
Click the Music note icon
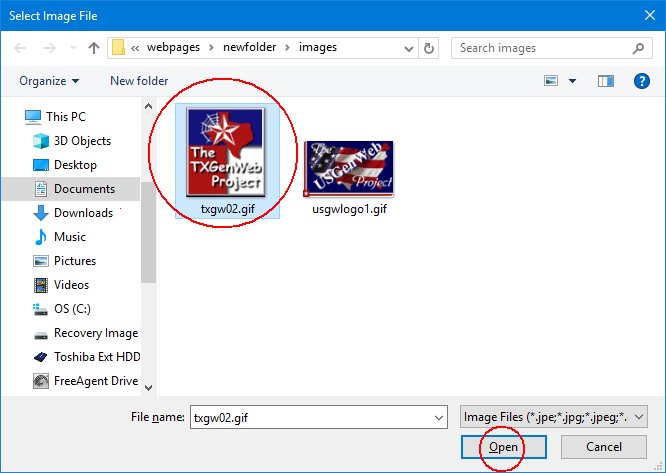(x=41, y=237)
